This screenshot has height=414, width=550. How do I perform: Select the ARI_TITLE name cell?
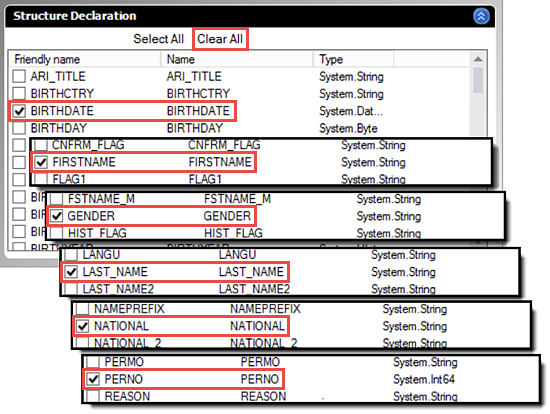click(194, 76)
